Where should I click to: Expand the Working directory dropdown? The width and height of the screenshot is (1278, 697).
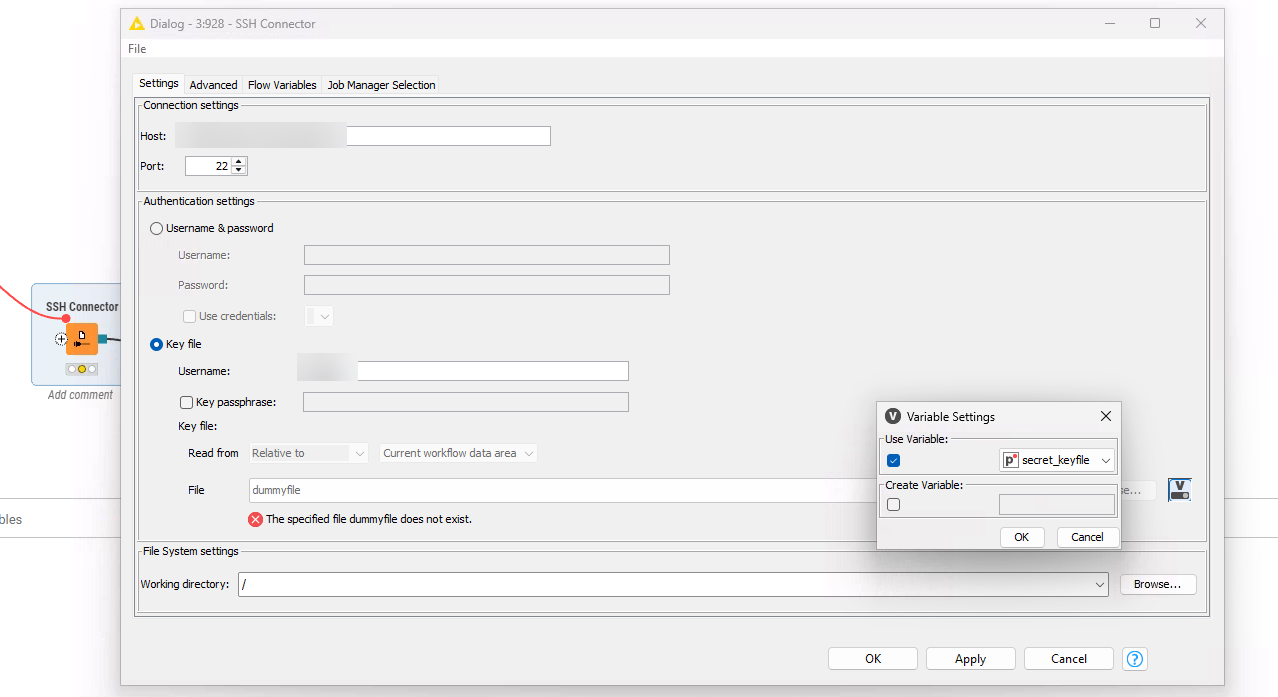pyautogui.click(x=1100, y=584)
